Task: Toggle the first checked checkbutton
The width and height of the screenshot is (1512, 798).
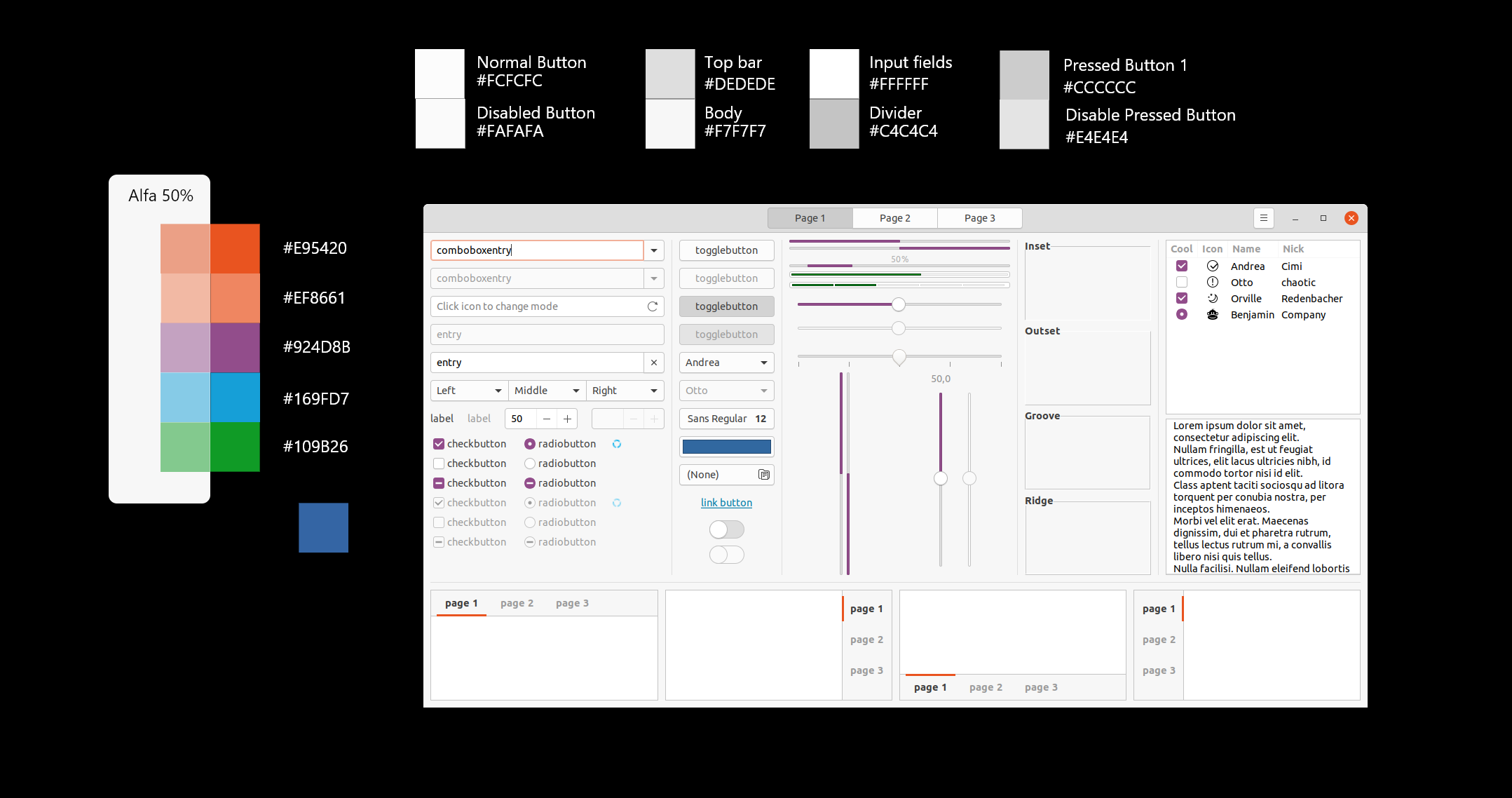Action: tap(439, 444)
